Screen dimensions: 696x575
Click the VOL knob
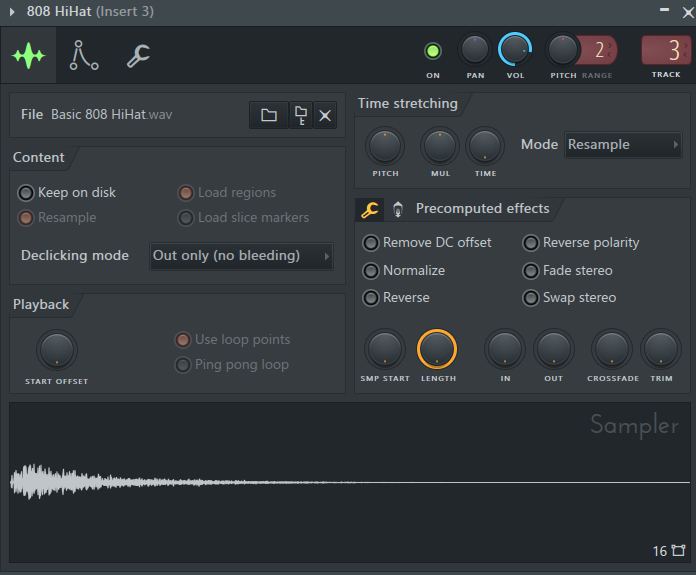[515, 49]
